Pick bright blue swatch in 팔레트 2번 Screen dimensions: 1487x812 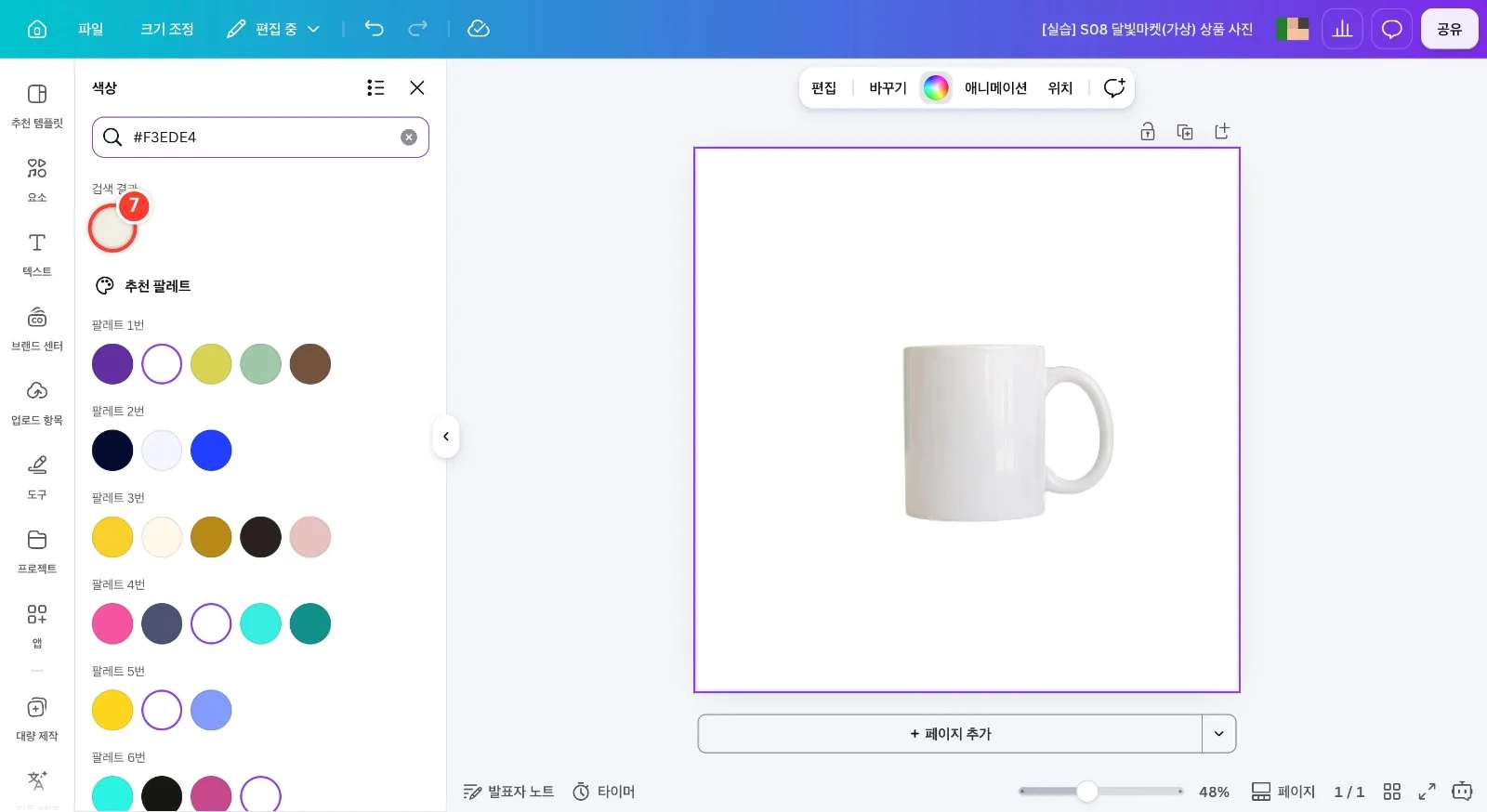point(211,451)
